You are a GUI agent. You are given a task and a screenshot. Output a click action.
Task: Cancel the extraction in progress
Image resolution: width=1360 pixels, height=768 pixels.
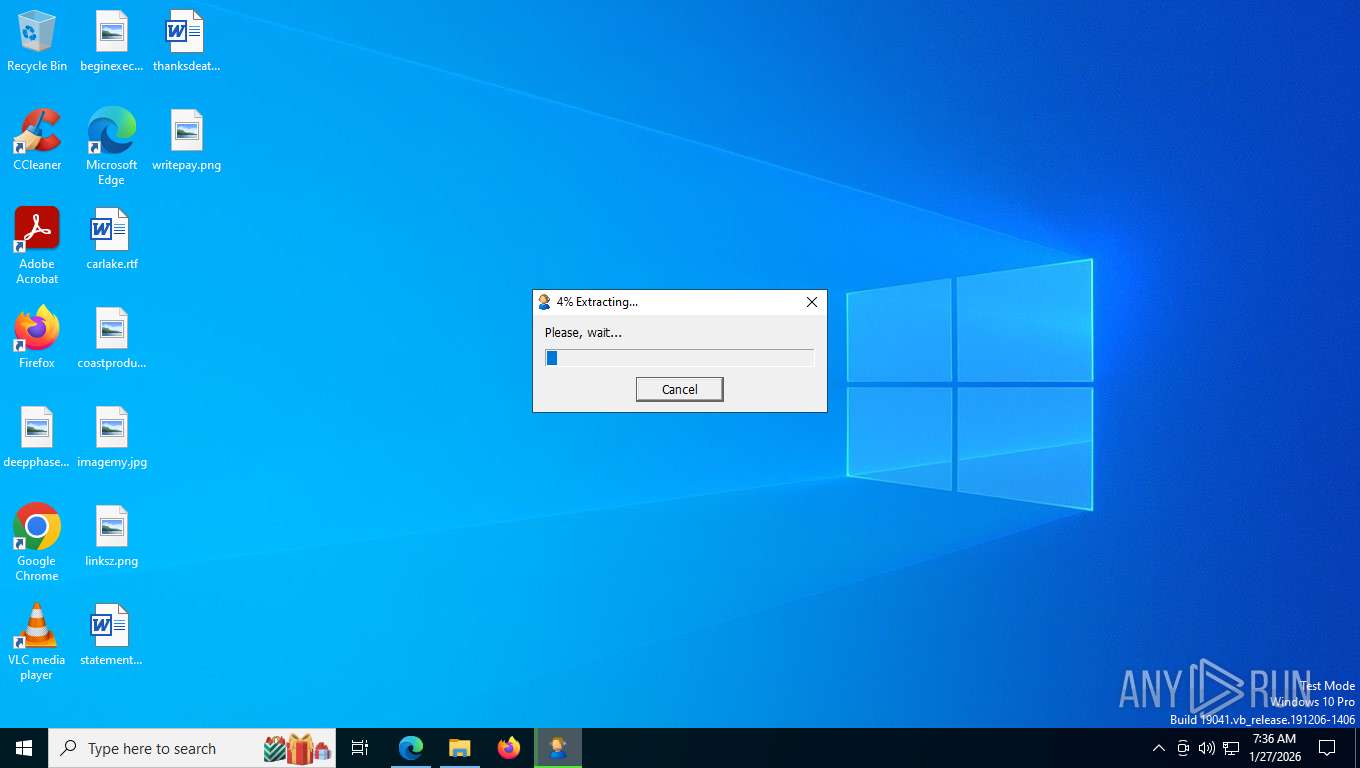tap(679, 389)
